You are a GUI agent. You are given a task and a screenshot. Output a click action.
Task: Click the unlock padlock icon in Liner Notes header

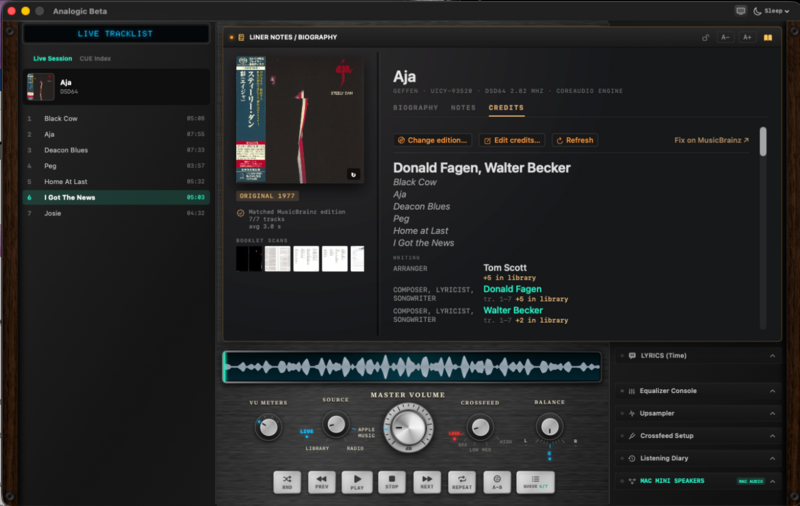706,37
